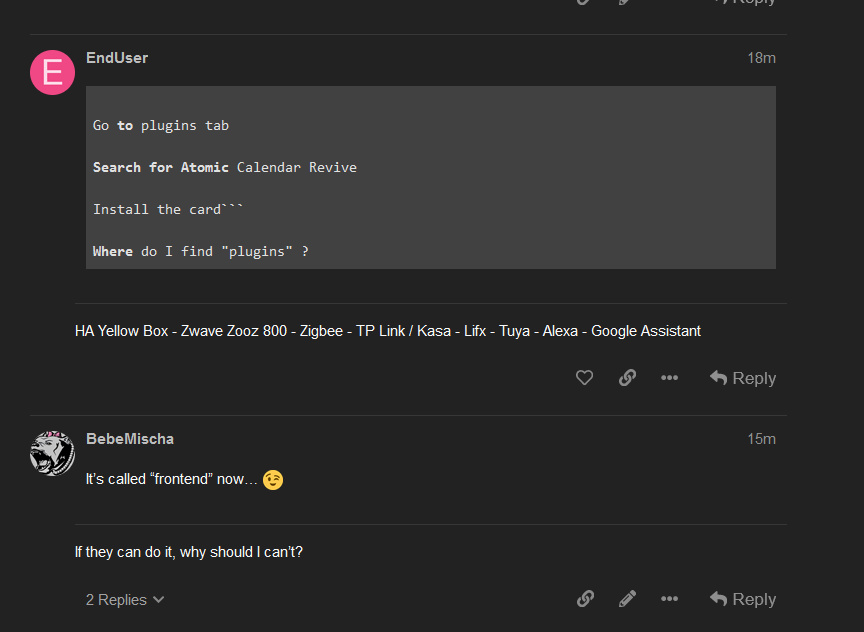The width and height of the screenshot is (864, 632).
Task: Click the winking emoji in BebeMischa's reply
Action: click(272, 480)
